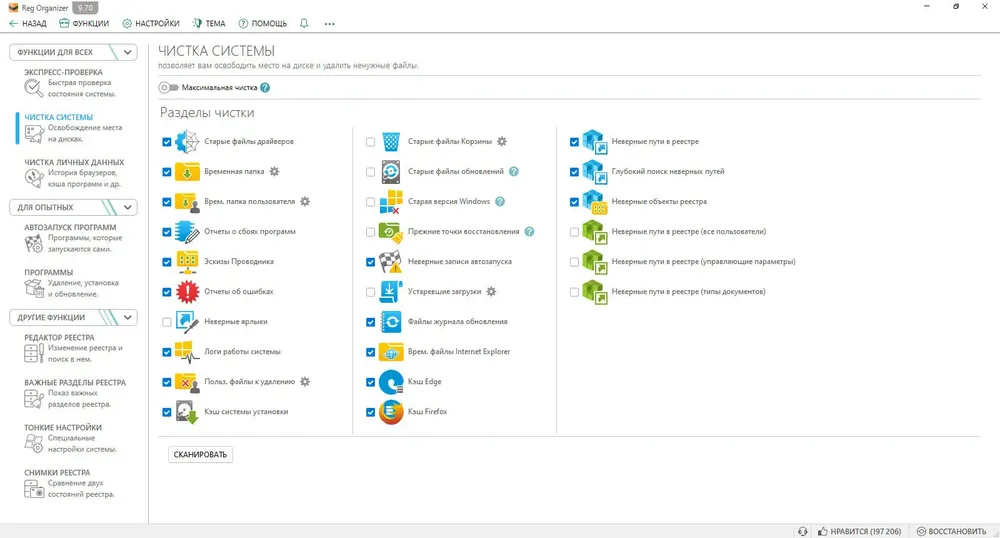Click help icon beside Старая версия Windows
This screenshot has width=1000, height=538.
tap(500, 202)
